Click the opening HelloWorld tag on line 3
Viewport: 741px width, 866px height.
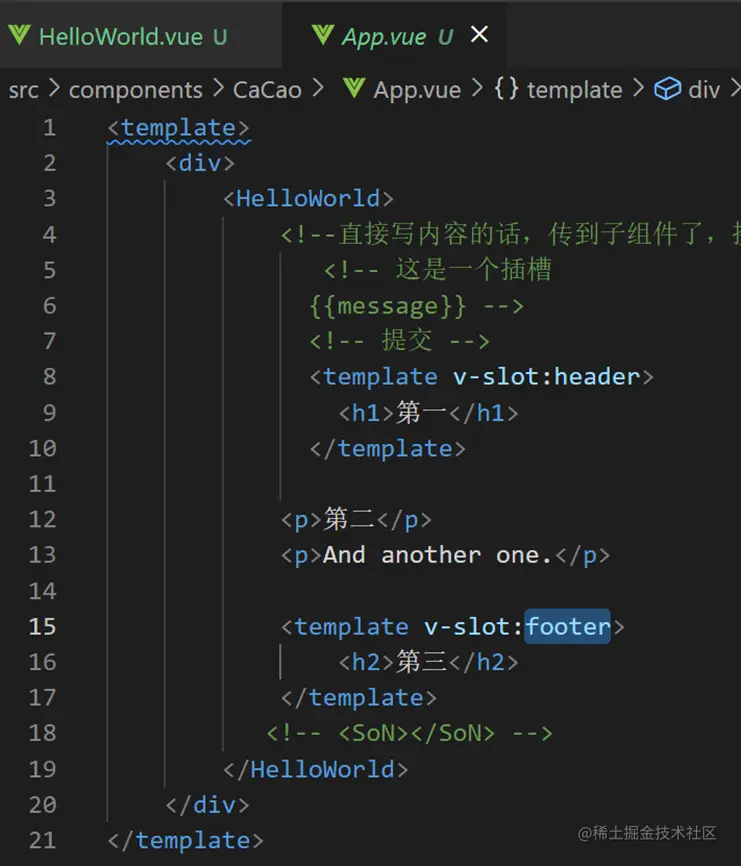point(308,199)
